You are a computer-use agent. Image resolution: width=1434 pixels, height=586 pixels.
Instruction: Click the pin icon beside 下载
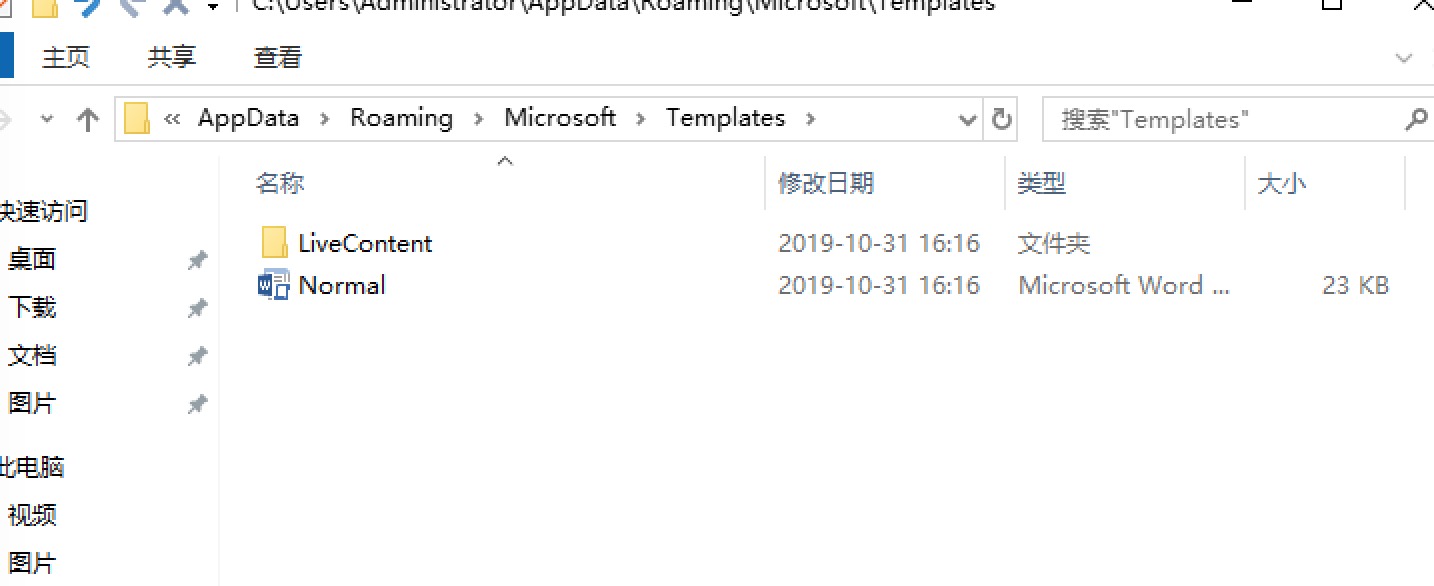click(x=198, y=308)
